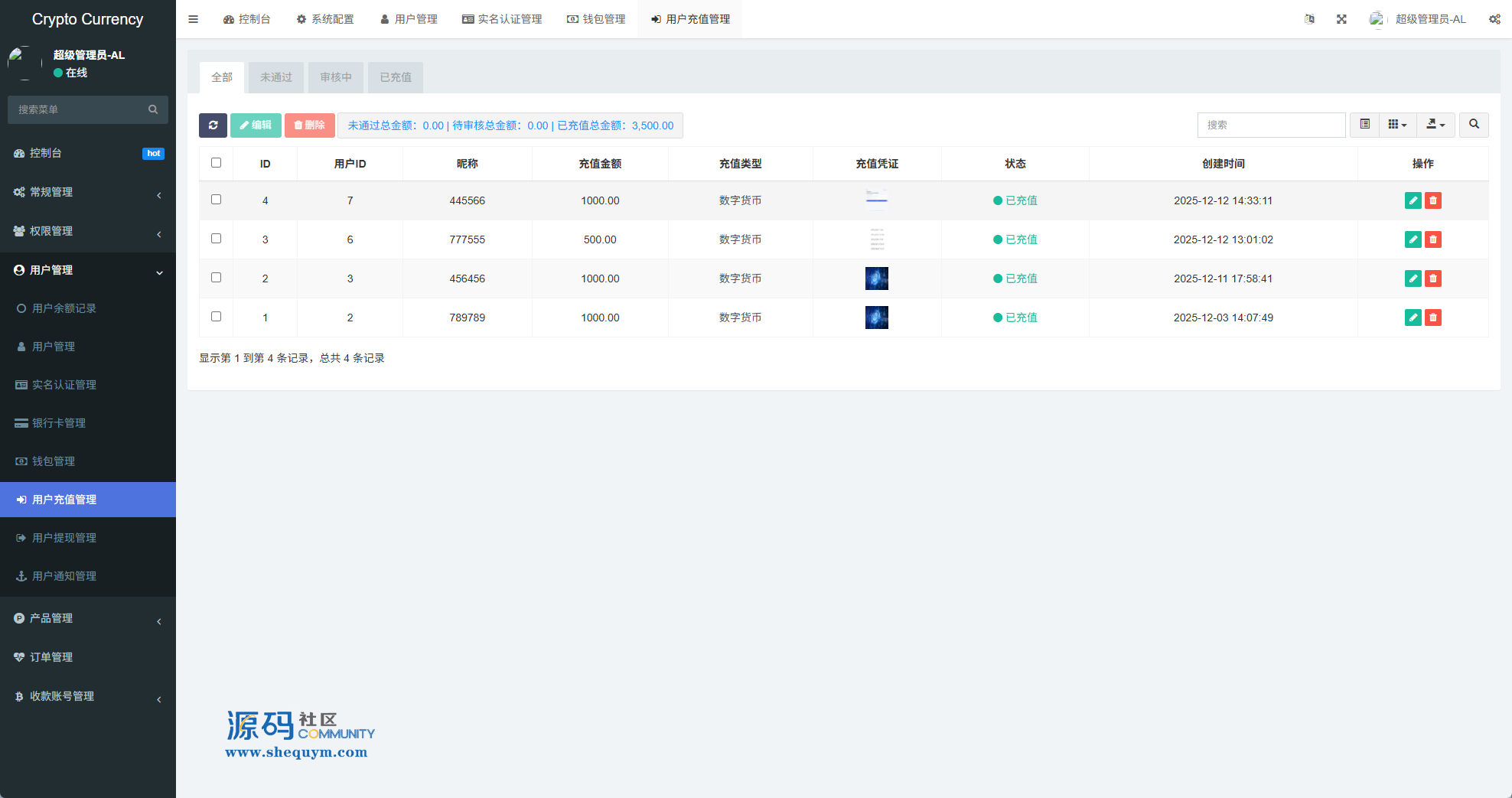The width and height of the screenshot is (1512, 798).
Task: Open recharge voucher thumbnail for nickname 456456
Action: click(x=876, y=278)
